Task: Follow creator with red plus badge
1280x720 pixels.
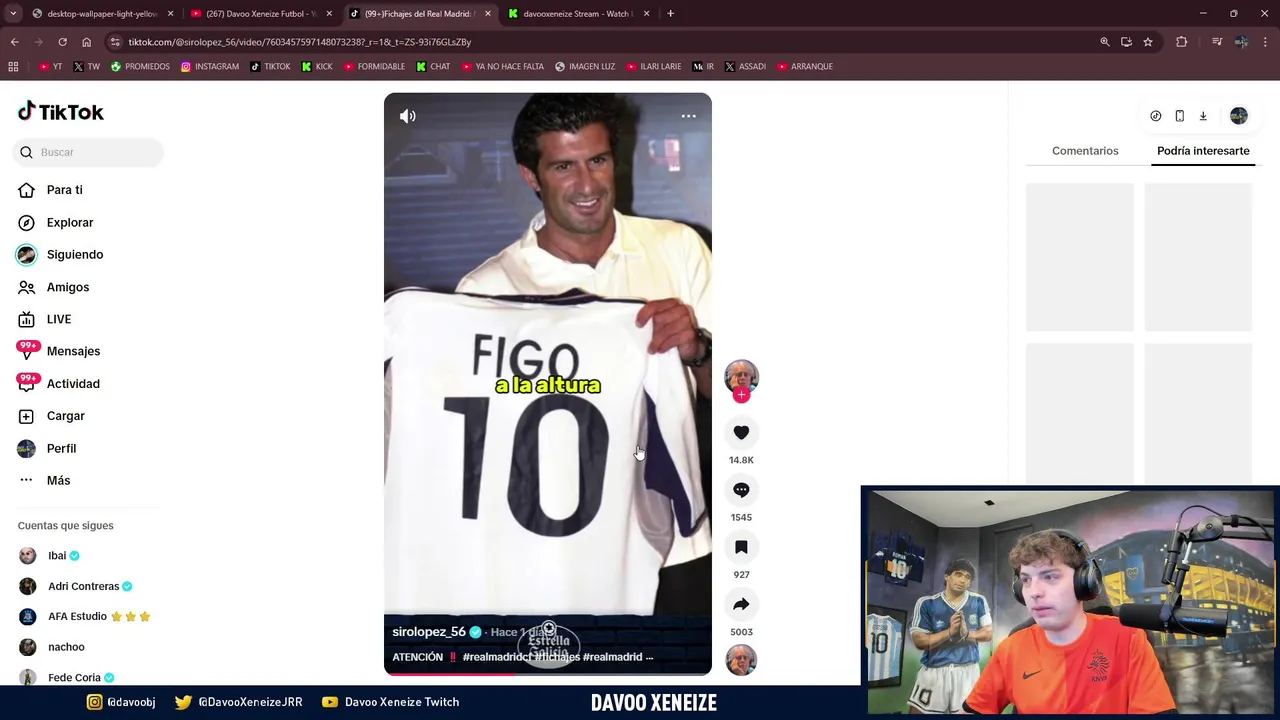Action: pyautogui.click(x=741, y=395)
